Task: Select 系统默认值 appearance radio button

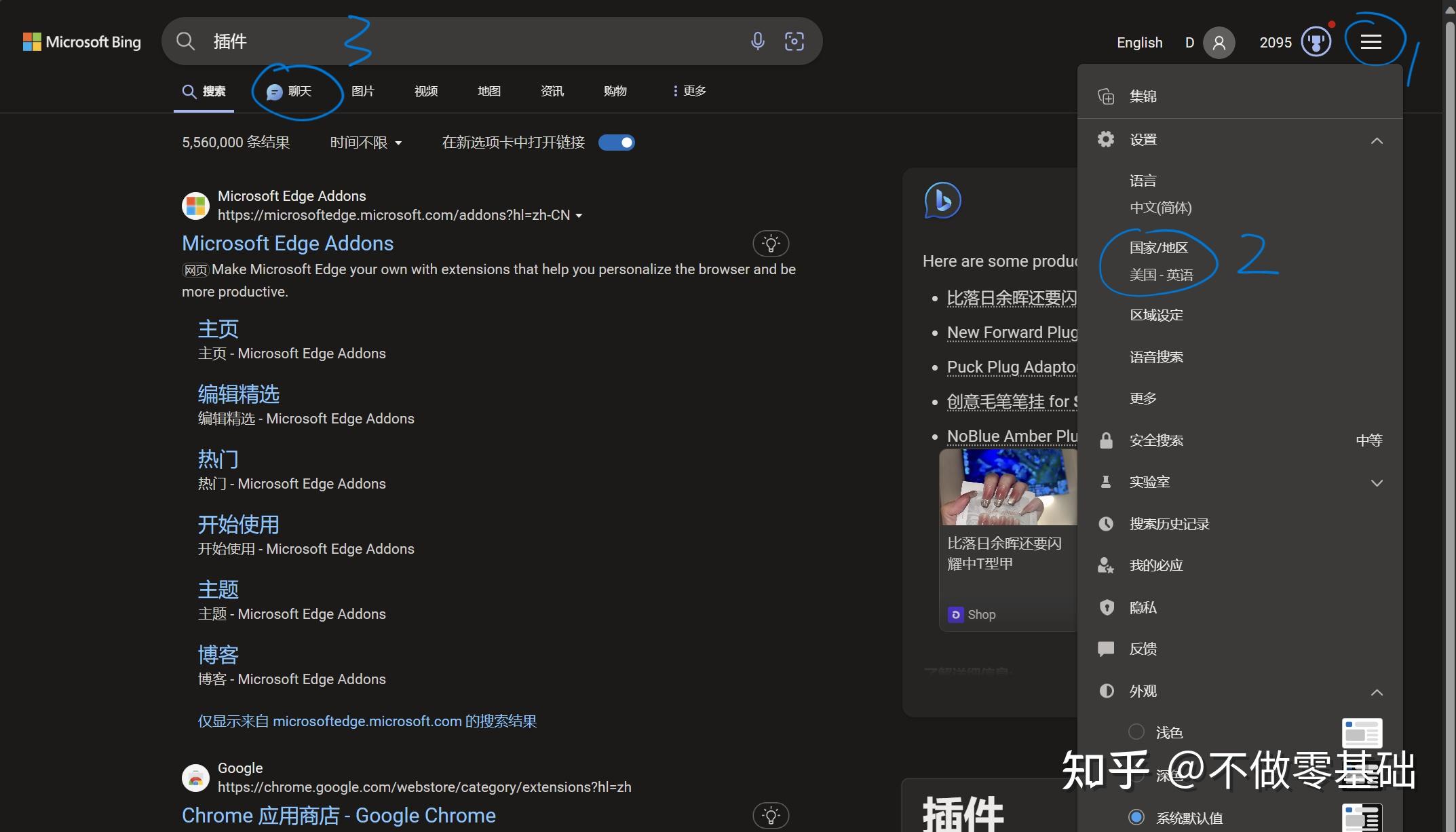Action: tap(1136, 817)
